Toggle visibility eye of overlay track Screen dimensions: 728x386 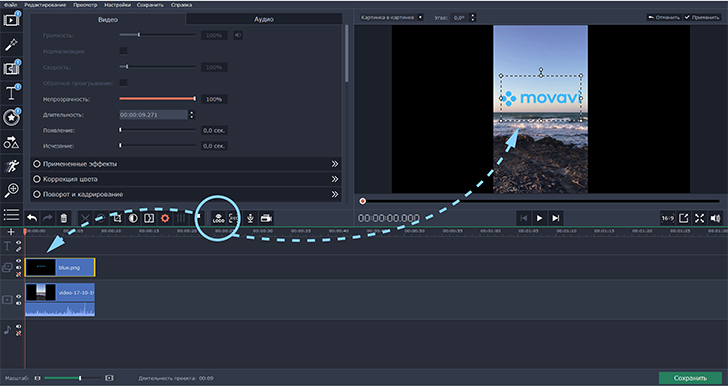click(19, 261)
